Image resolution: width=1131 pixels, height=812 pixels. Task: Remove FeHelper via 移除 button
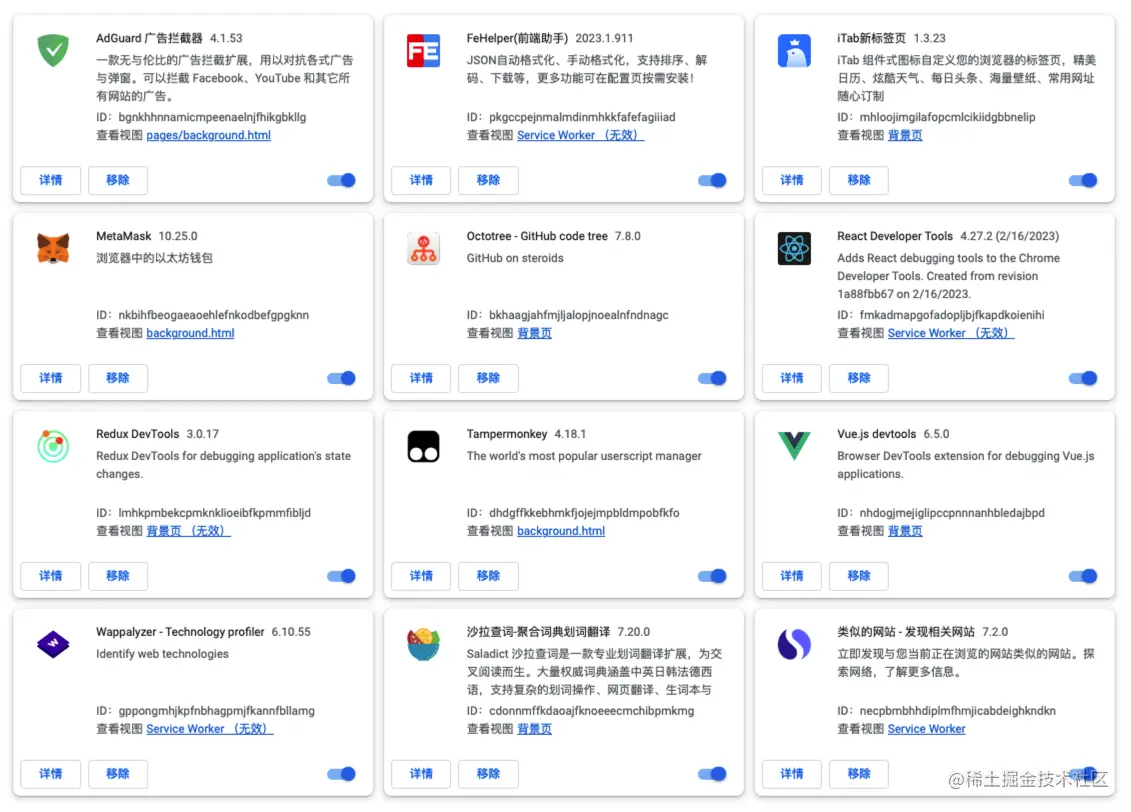coord(488,180)
